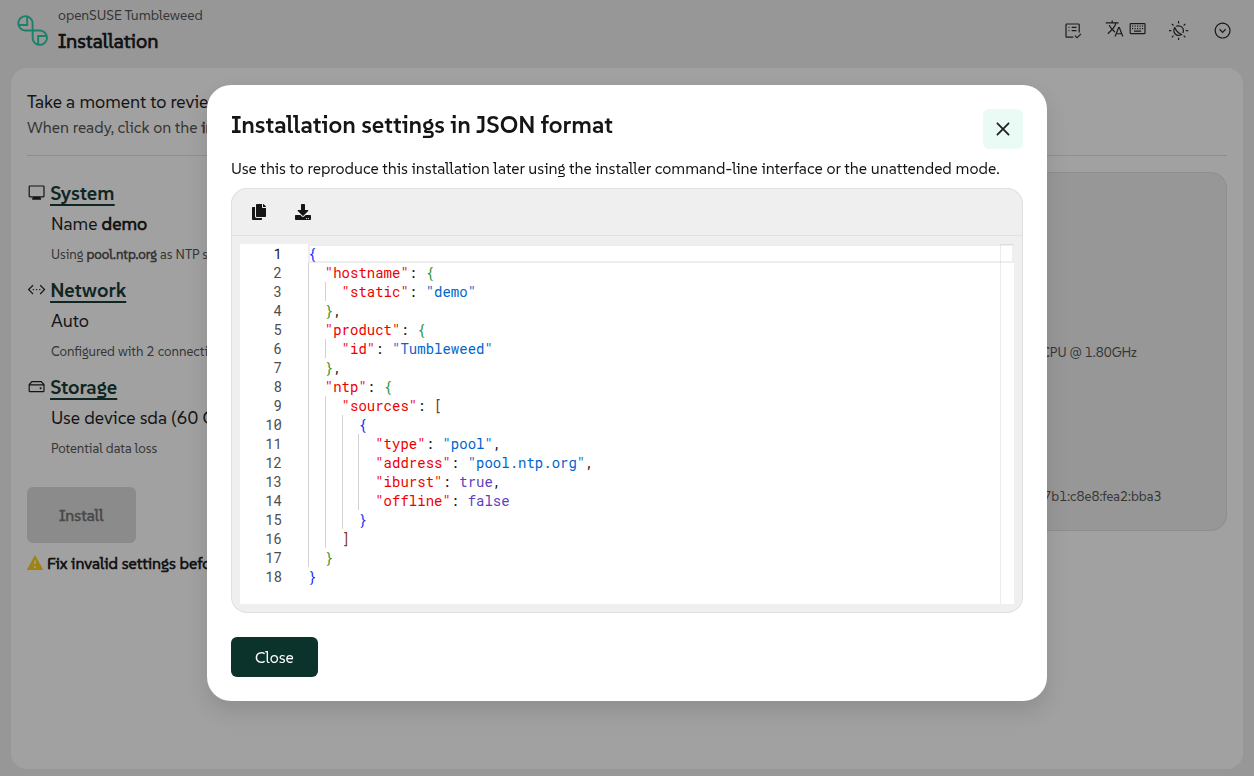Click the warning triangle icon
Image resolution: width=1254 pixels, height=776 pixels.
coord(35,563)
